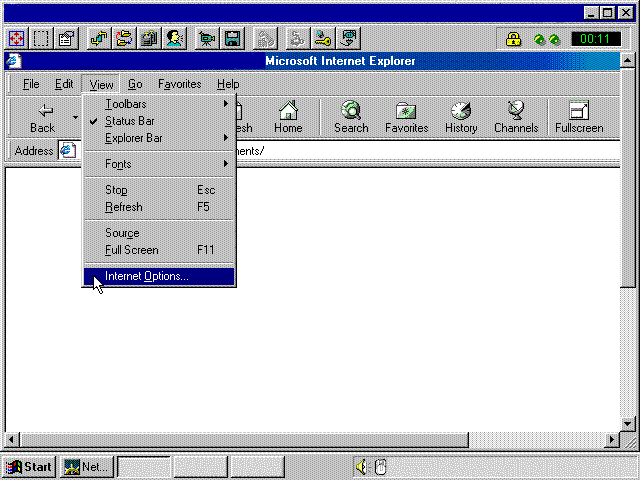Click the floppy disk save icon

[x=233, y=39]
